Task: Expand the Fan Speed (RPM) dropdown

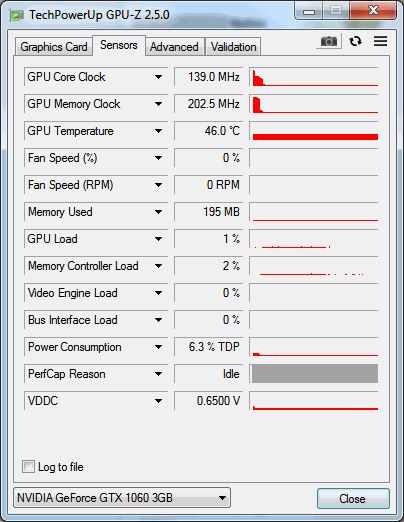Action: (x=159, y=185)
